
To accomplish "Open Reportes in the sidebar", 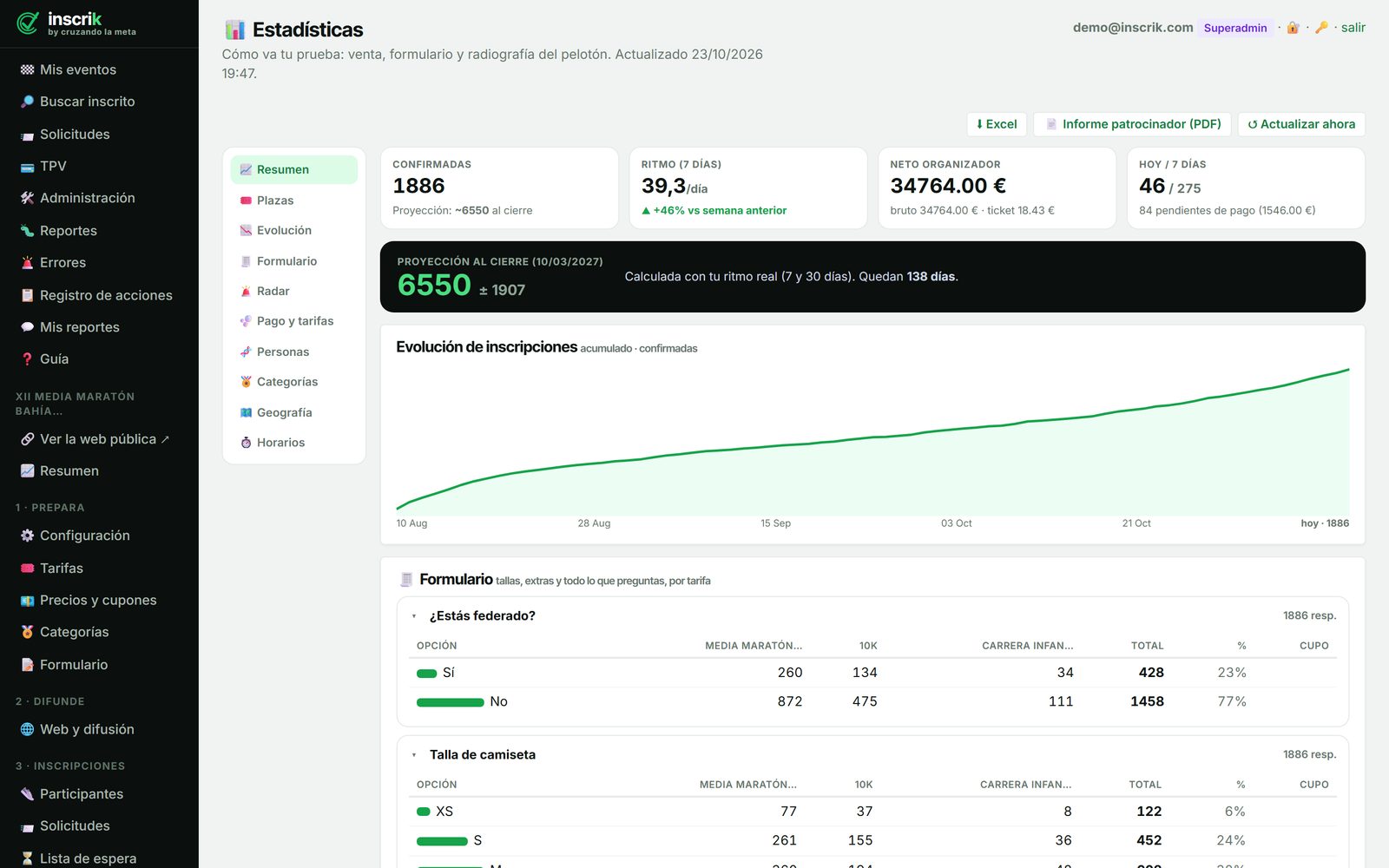I will click(99, 230).
